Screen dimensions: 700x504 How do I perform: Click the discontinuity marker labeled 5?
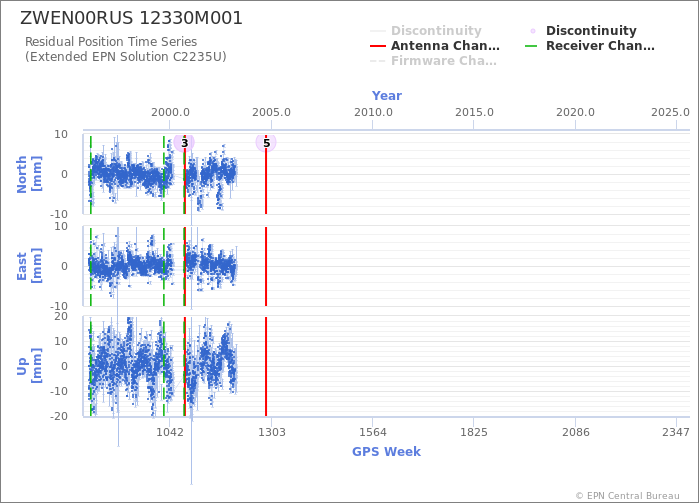266,143
